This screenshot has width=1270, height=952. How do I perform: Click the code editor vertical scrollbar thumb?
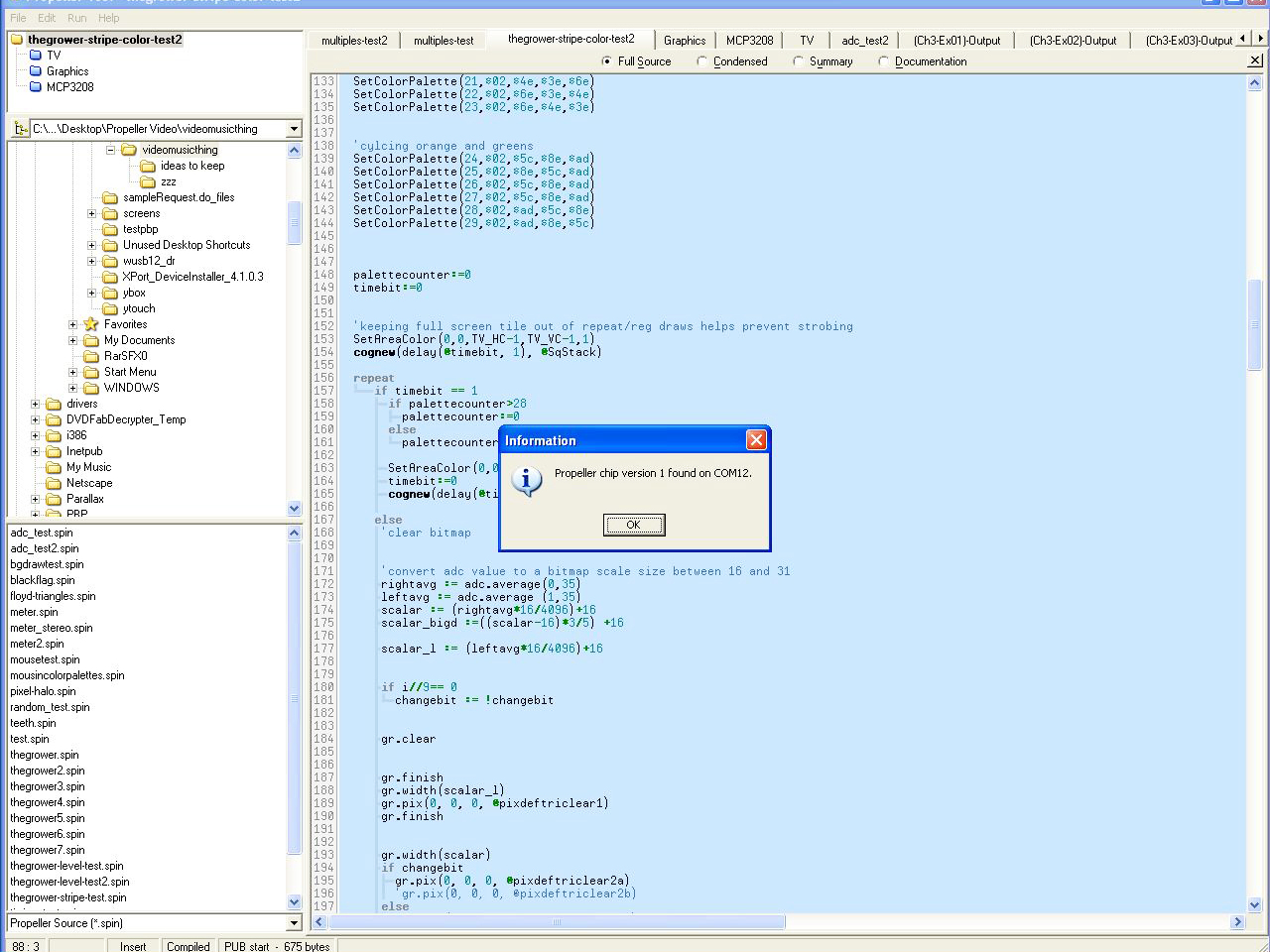point(1254,323)
